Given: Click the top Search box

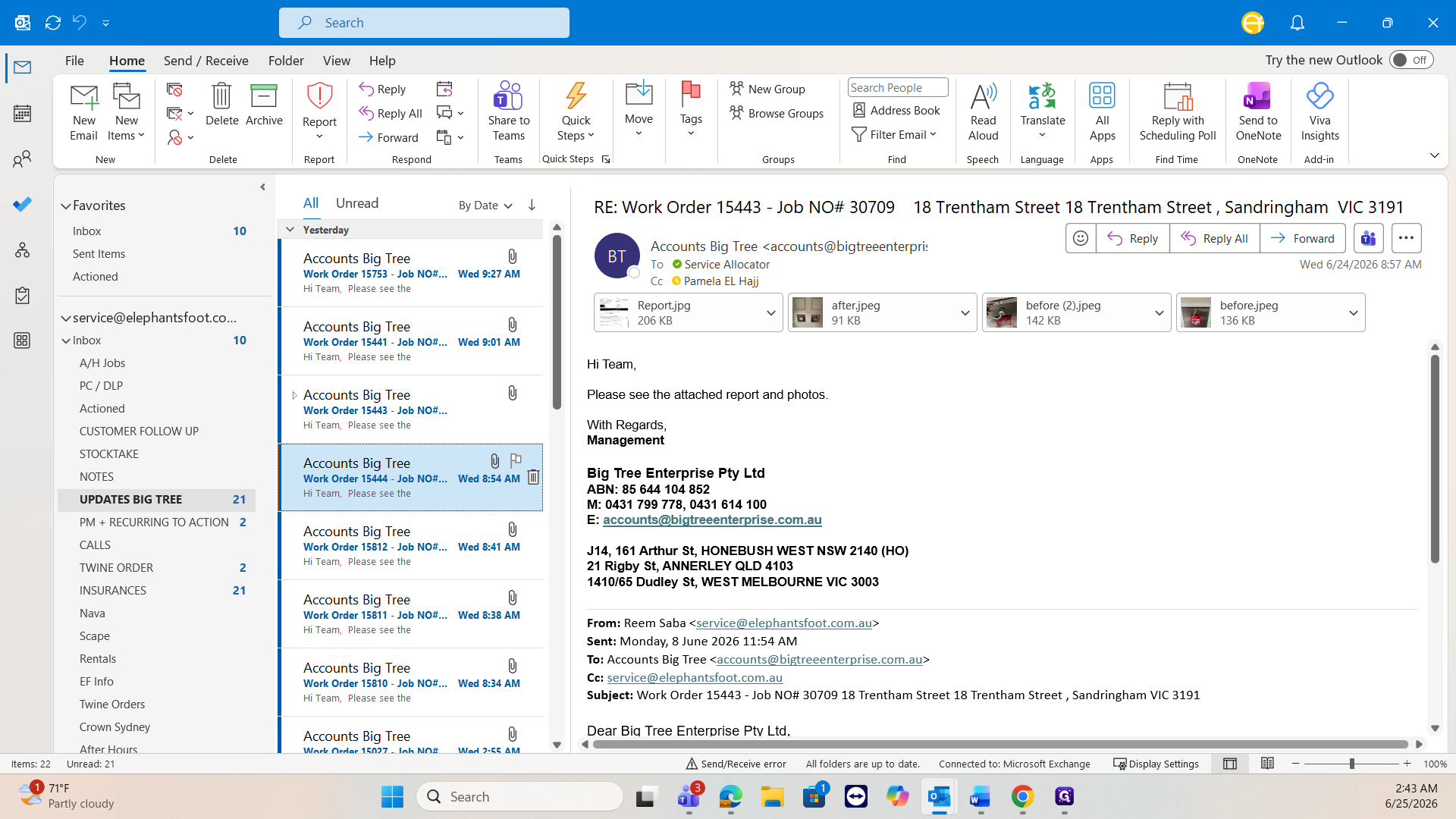Looking at the screenshot, I should pyautogui.click(x=424, y=23).
